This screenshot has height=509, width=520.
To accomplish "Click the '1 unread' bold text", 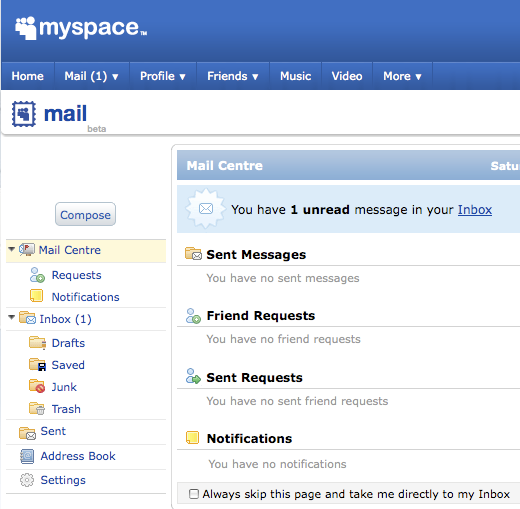I will tap(320, 210).
